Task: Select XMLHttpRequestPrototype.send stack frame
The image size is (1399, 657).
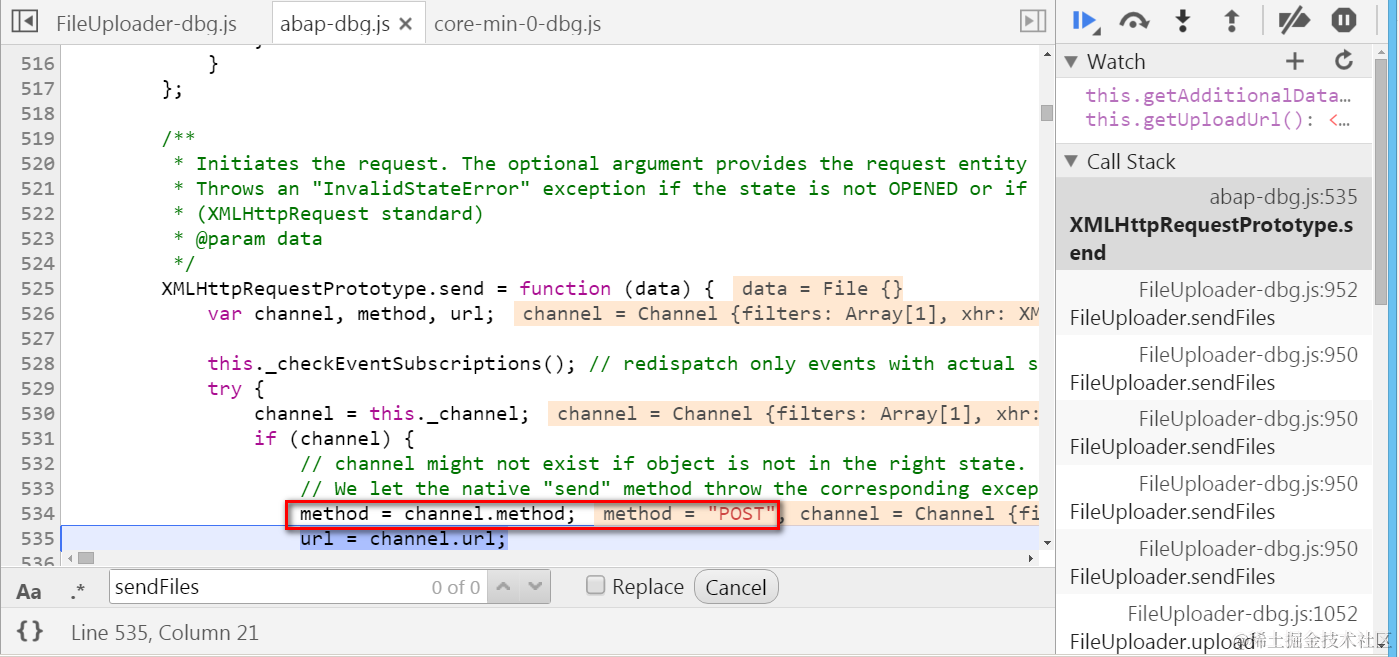Action: [1214, 225]
